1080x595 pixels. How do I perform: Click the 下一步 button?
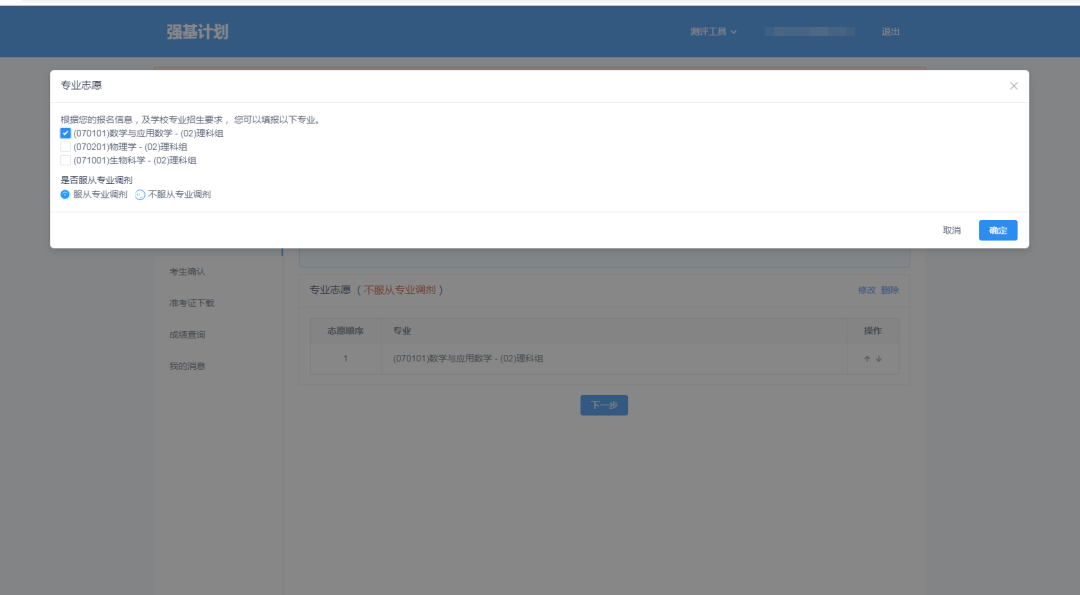coord(604,405)
